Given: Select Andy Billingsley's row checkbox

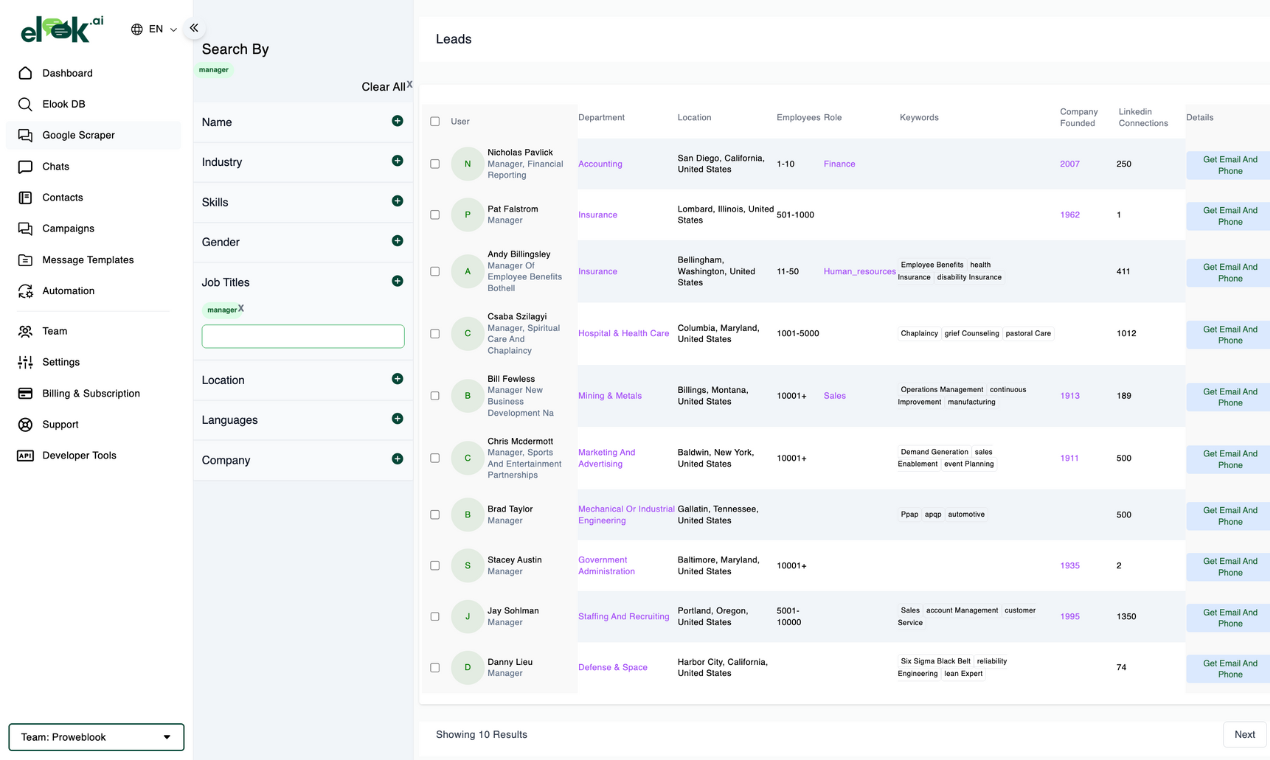Looking at the screenshot, I should click(435, 271).
